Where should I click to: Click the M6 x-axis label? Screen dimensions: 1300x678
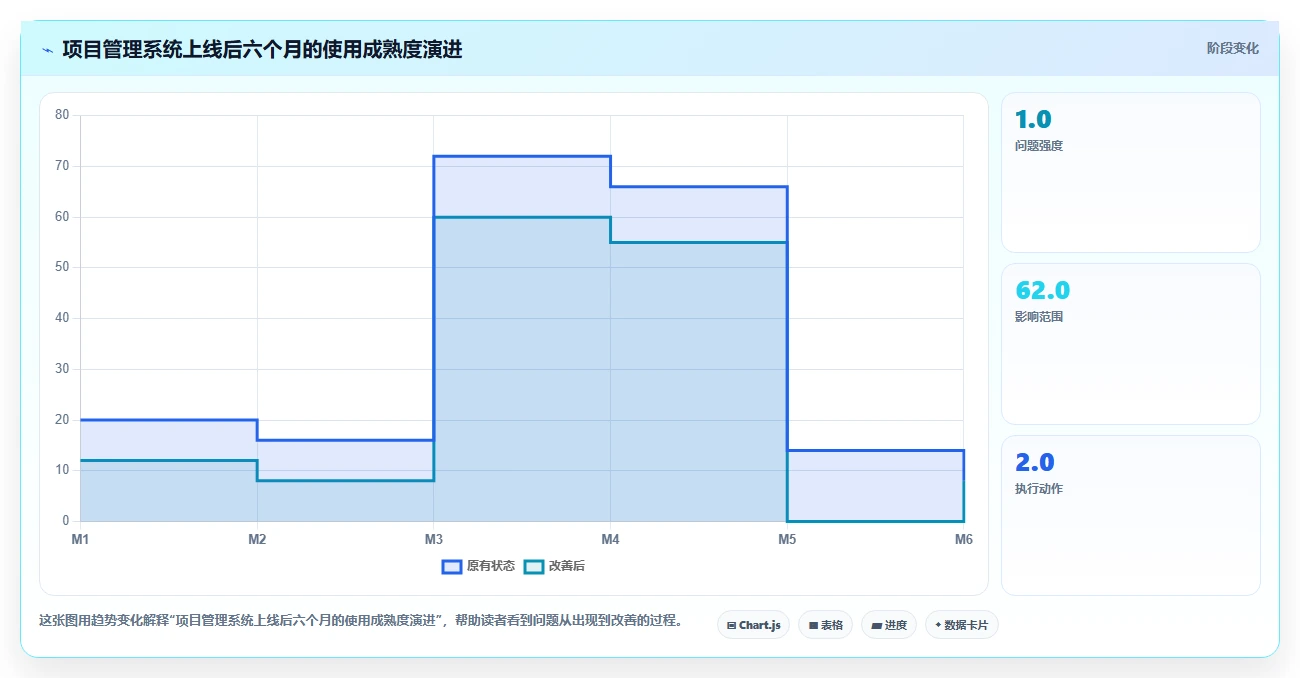point(963,539)
